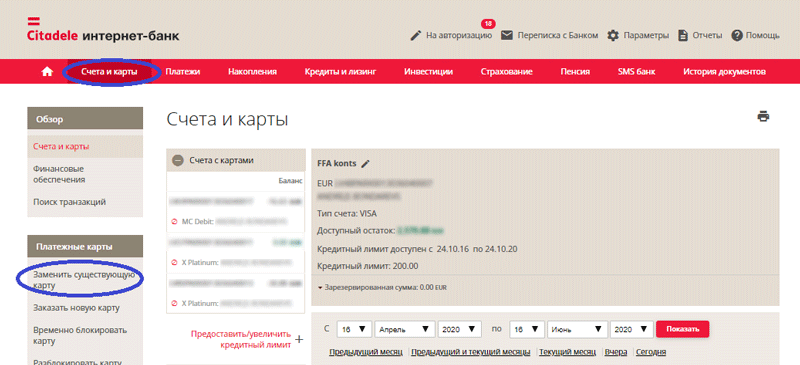
Task: Edit FFA konts name with pencil icon
Action: point(365,164)
